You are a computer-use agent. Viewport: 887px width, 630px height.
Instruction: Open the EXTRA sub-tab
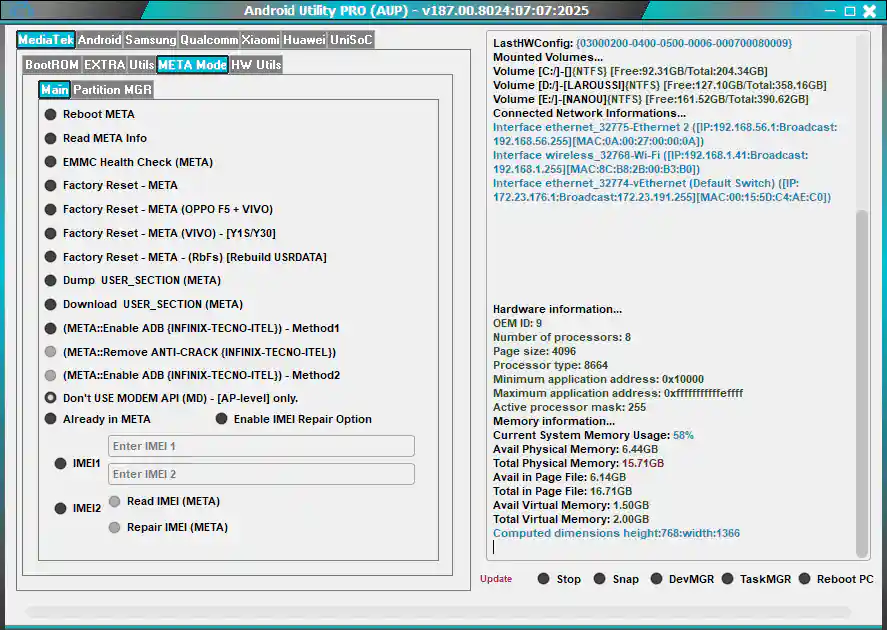point(105,64)
